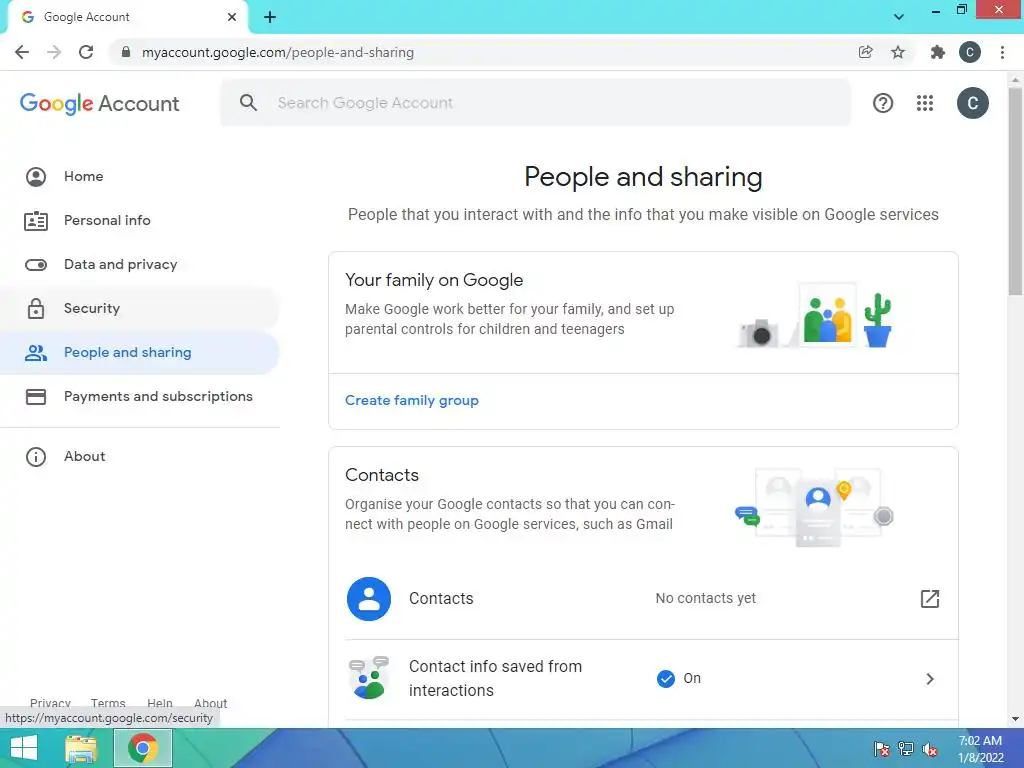Click the network tray icon

[906, 749]
